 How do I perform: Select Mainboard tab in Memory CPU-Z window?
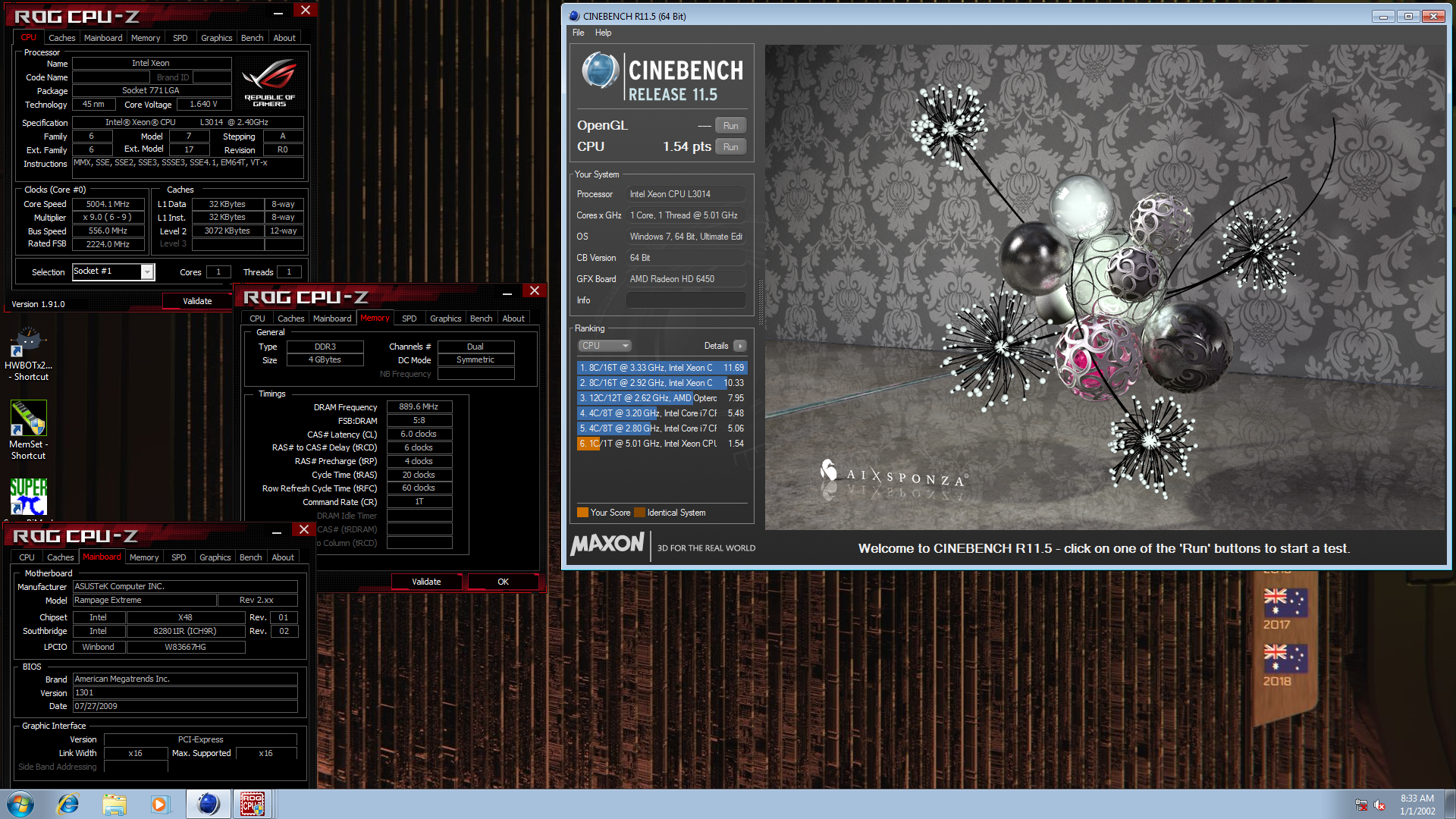[x=332, y=318]
